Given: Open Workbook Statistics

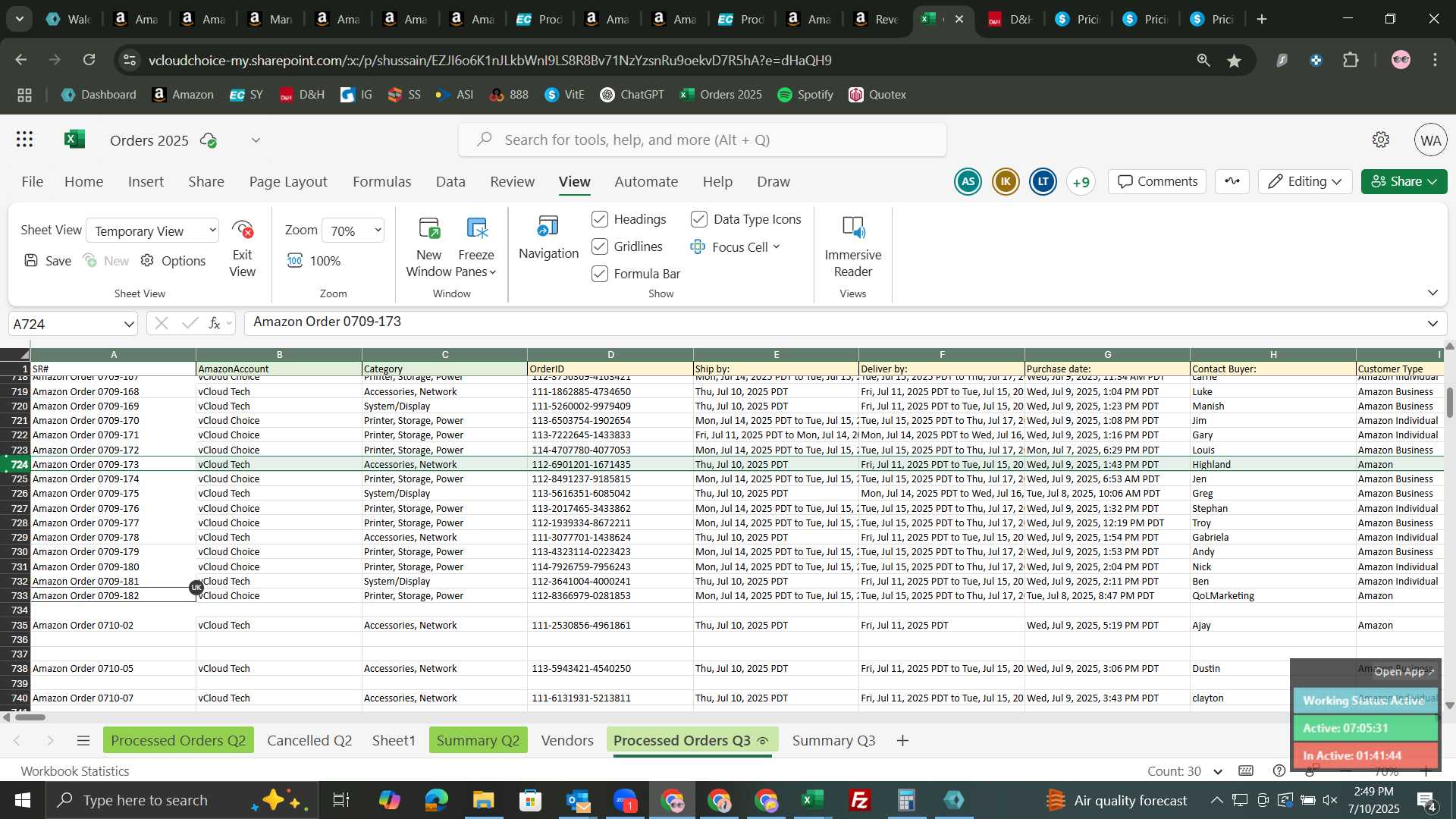Looking at the screenshot, I should point(75,770).
